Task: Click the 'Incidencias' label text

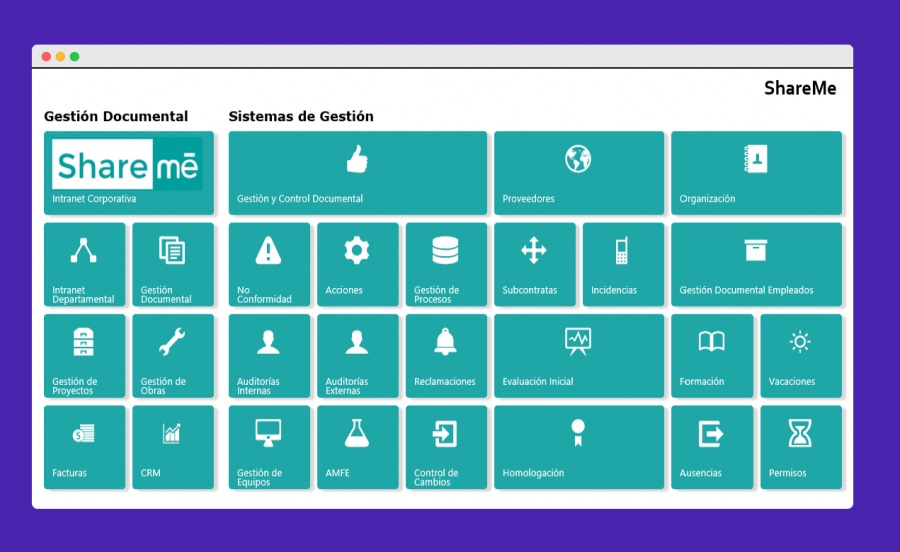Action: 614,290
